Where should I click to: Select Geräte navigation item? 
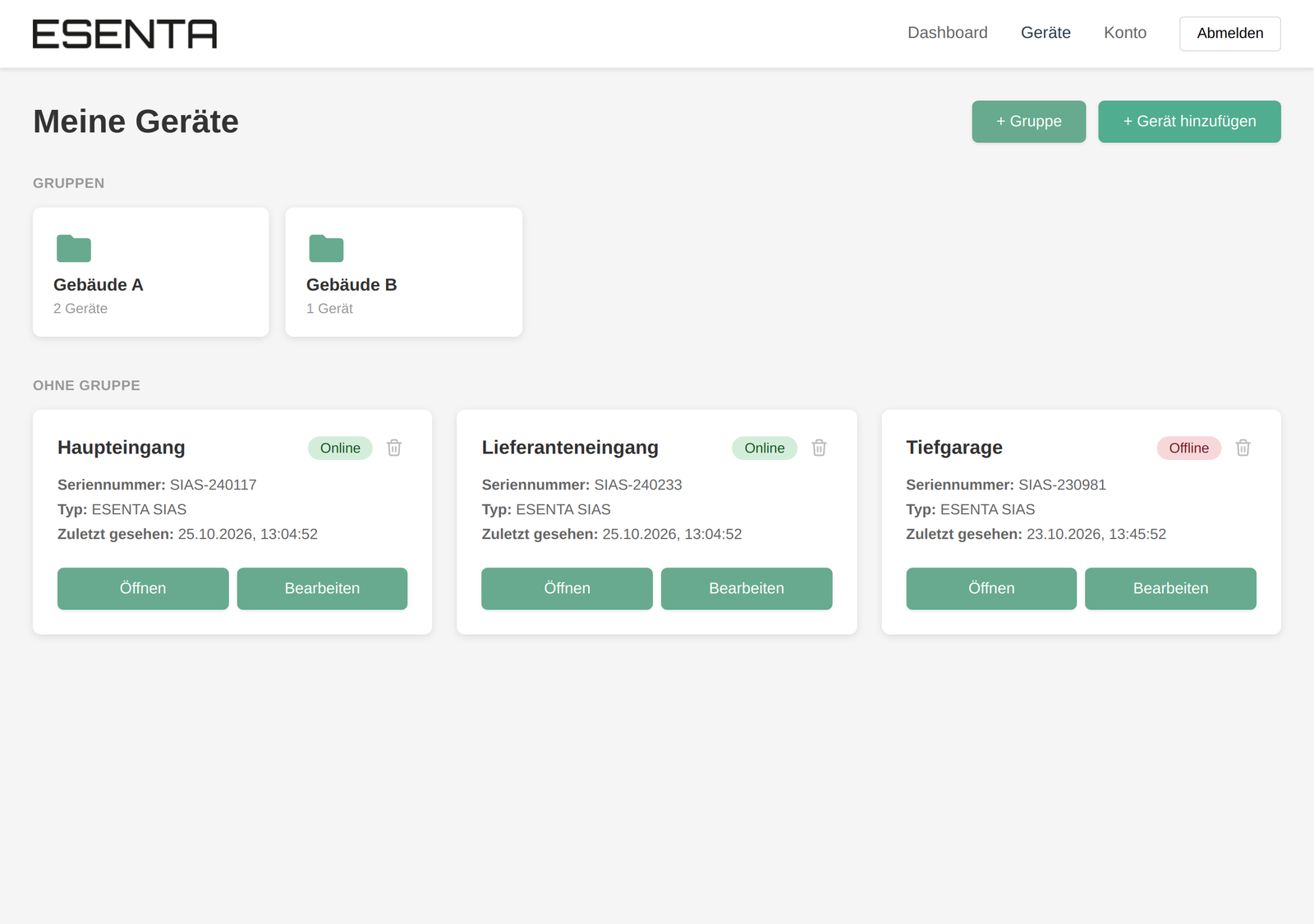point(1045,33)
